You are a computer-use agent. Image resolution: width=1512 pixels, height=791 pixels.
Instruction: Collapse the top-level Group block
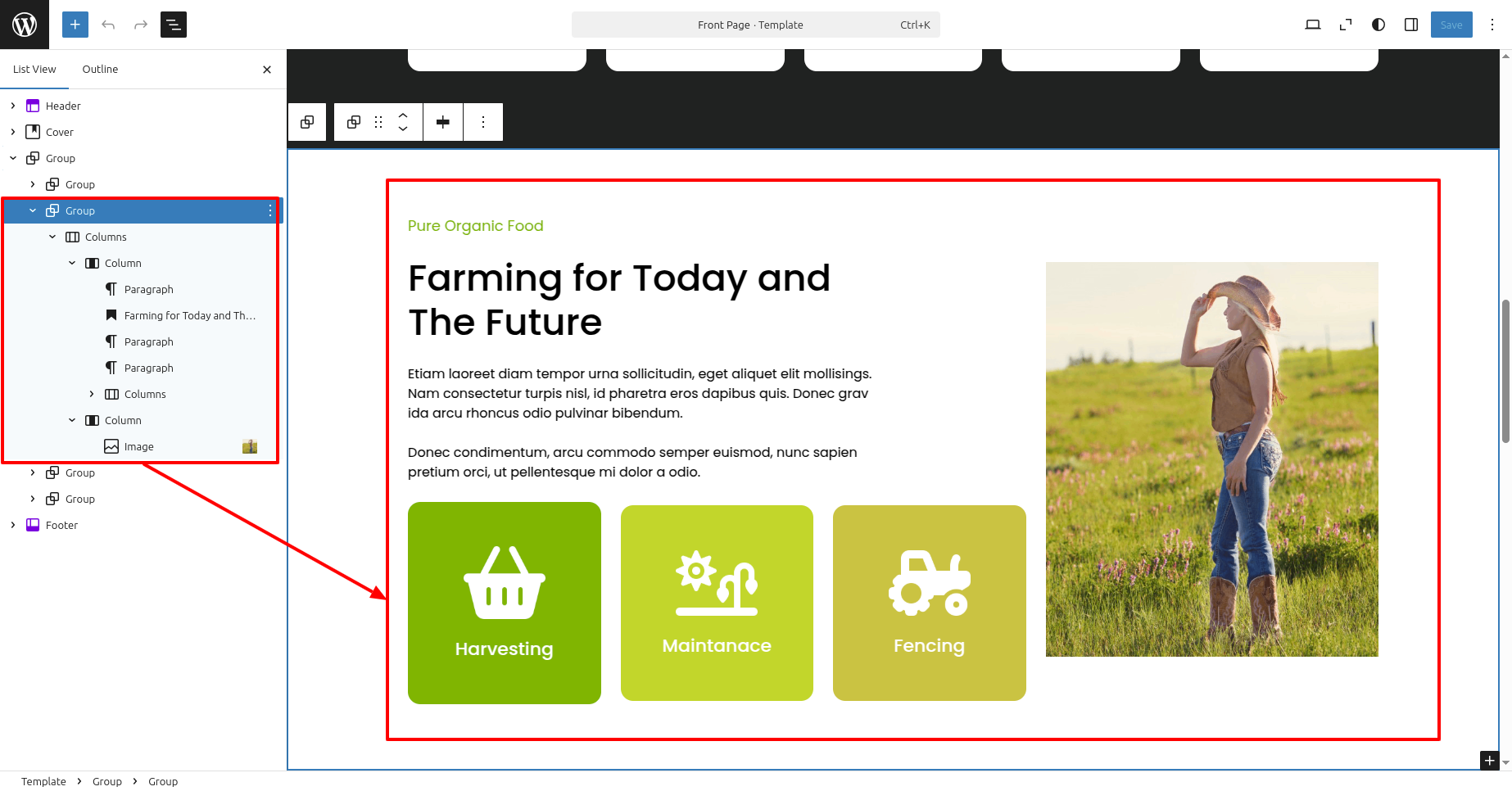coord(13,158)
